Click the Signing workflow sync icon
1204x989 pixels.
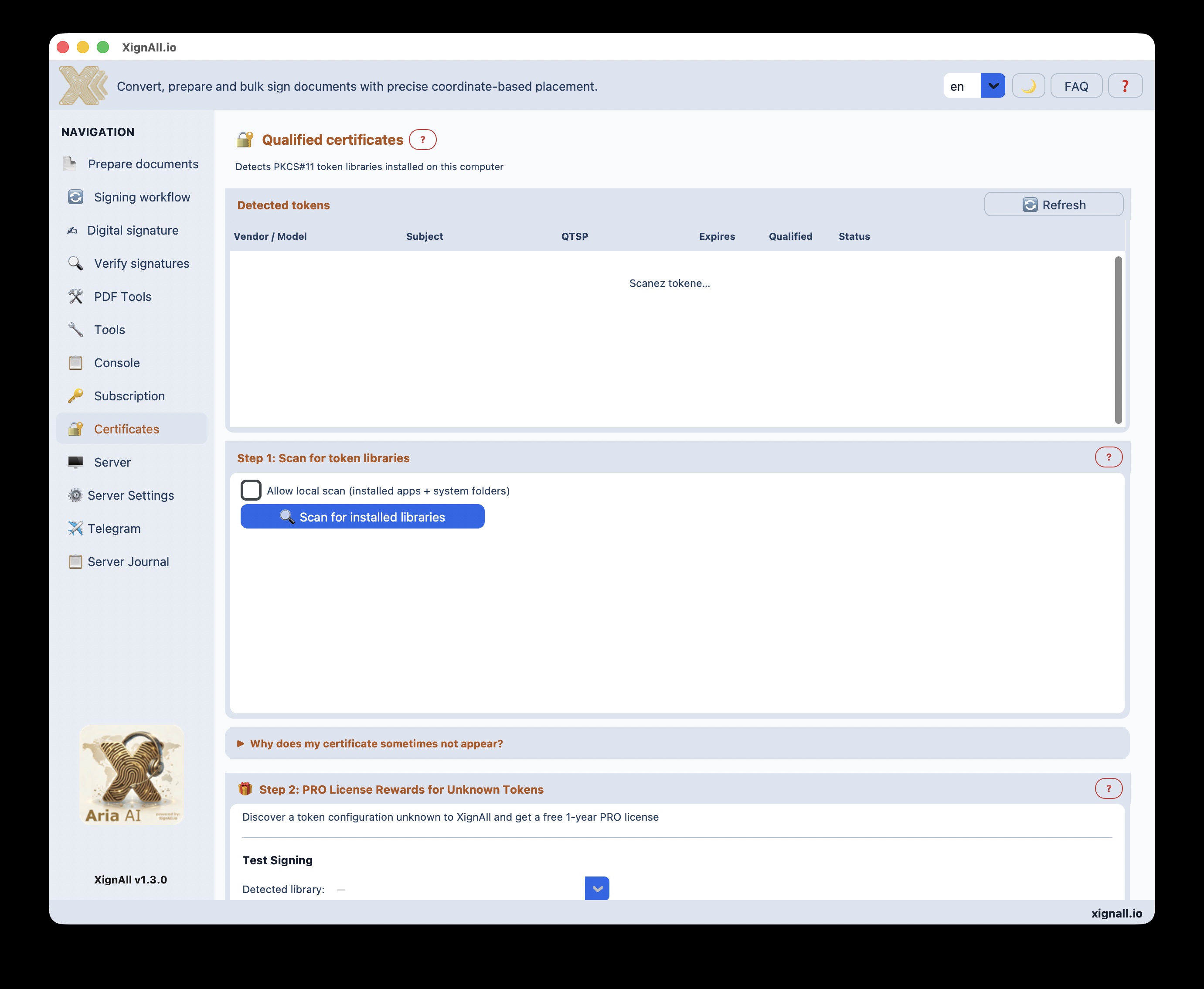(76, 197)
